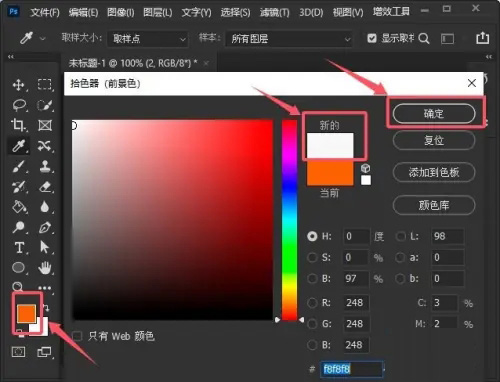Select the Rectangular Marquee tool
The height and width of the screenshot is (382, 500).
tap(45, 85)
